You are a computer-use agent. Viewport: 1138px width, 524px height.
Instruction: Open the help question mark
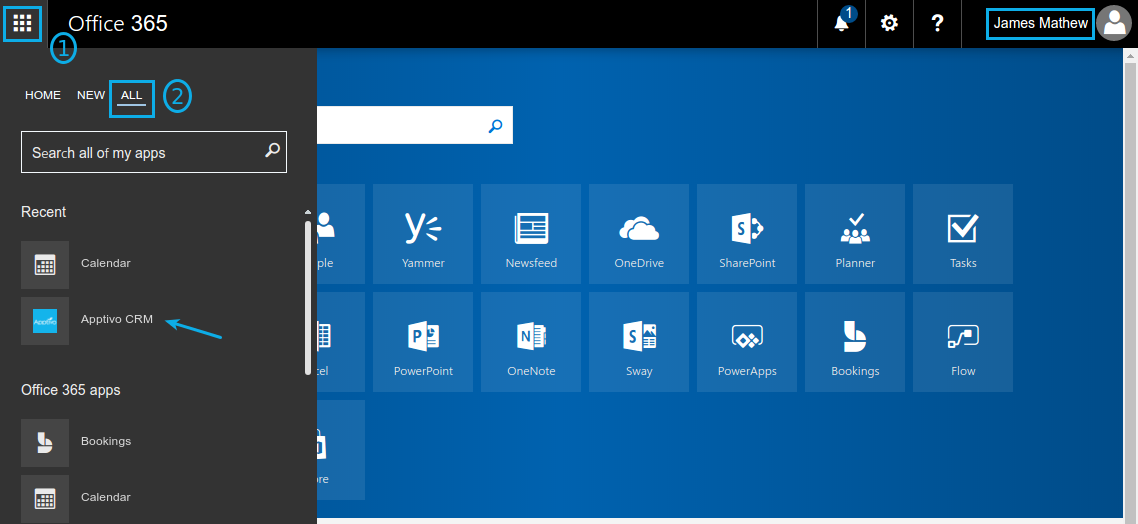pyautogui.click(x=937, y=23)
